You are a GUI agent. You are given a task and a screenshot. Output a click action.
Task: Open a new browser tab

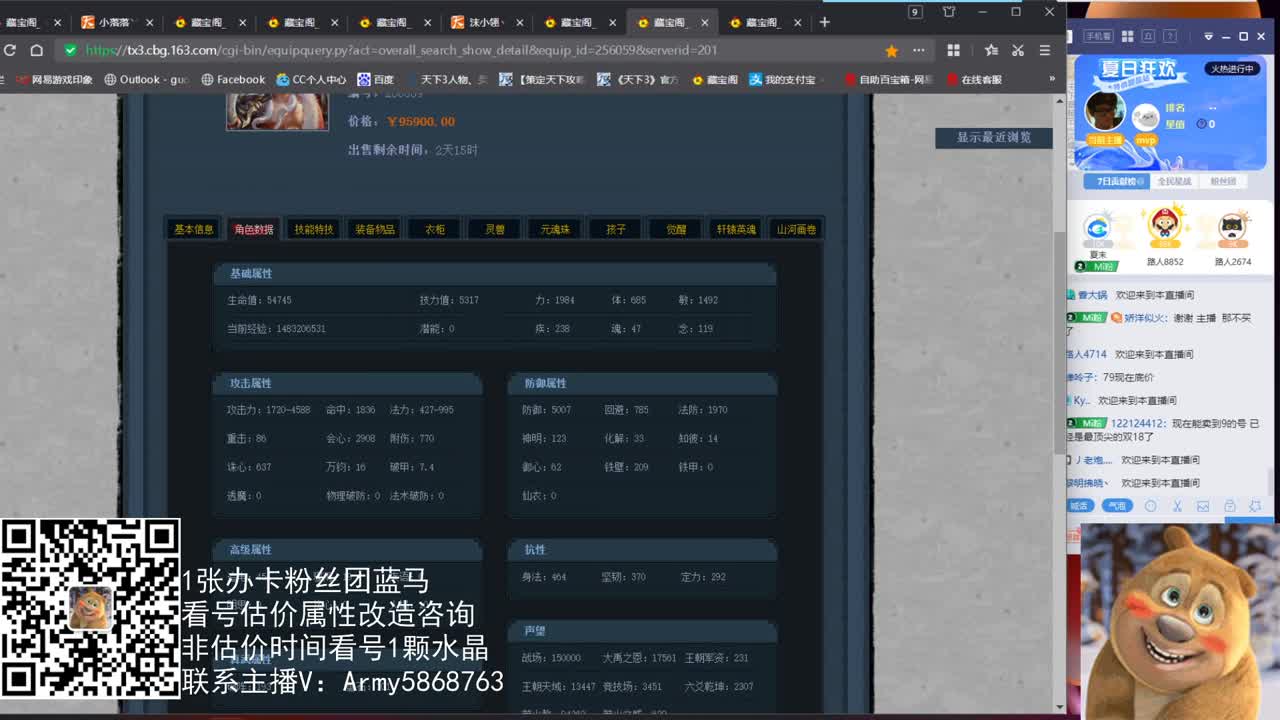pos(824,22)
